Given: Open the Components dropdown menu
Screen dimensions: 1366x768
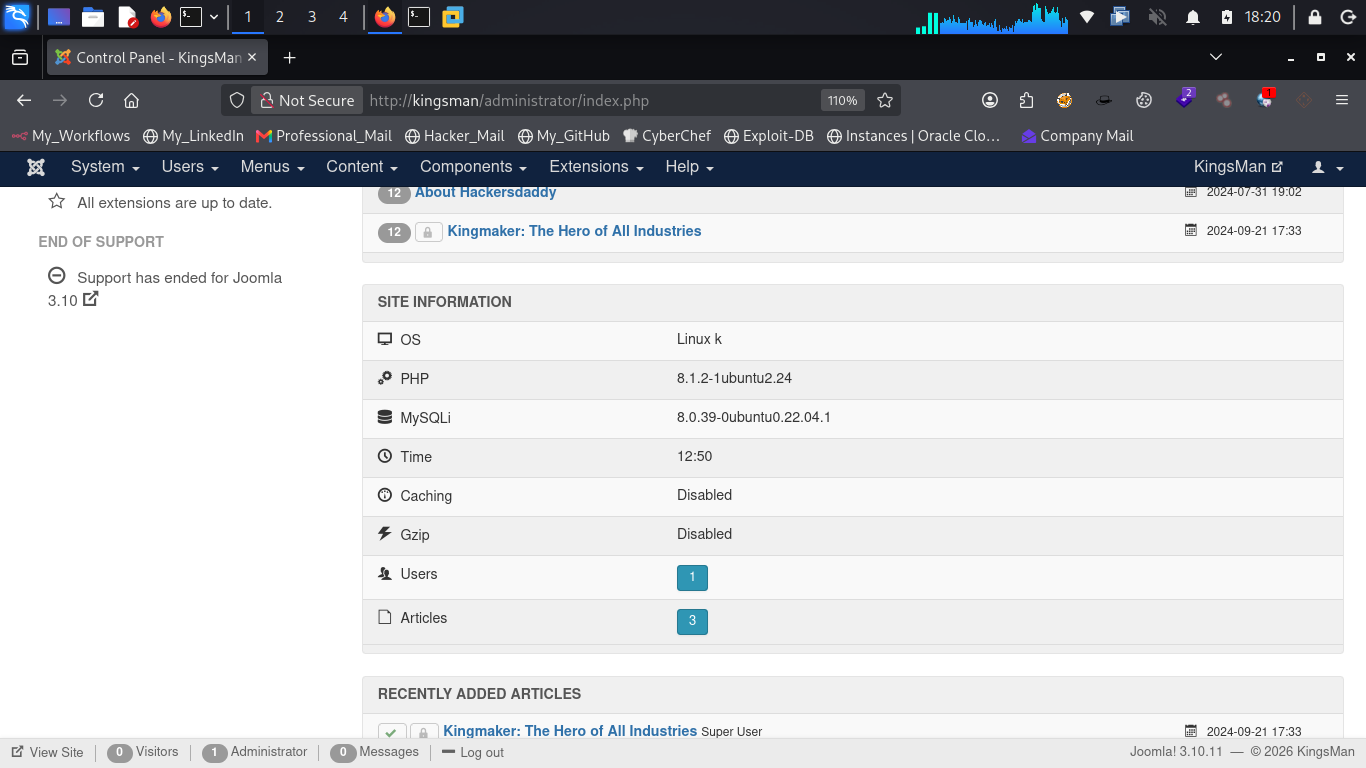Looking at the screenshot, I should tap(474, 167).
